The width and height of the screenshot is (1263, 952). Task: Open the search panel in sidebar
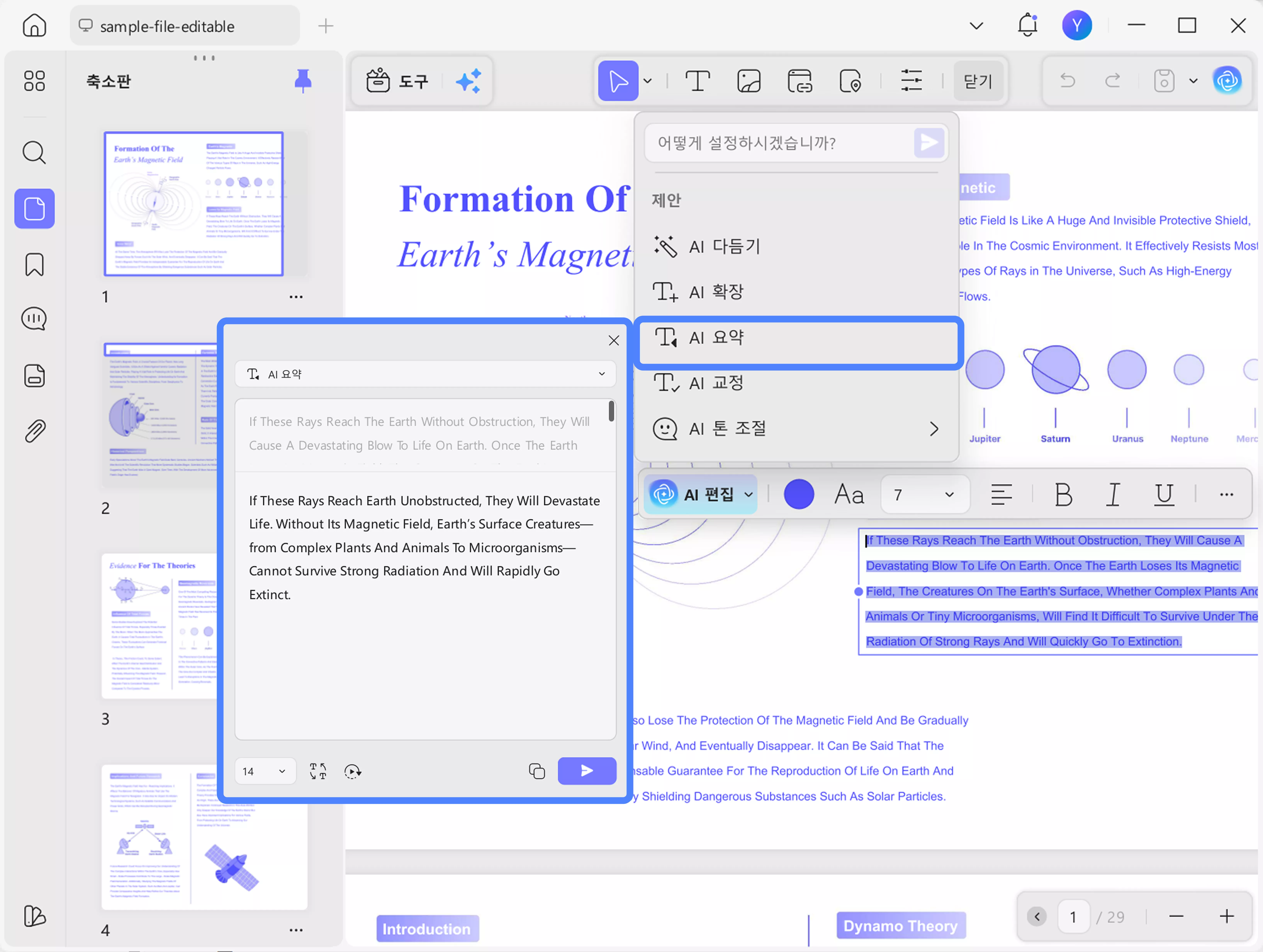(x=34, y=152)
